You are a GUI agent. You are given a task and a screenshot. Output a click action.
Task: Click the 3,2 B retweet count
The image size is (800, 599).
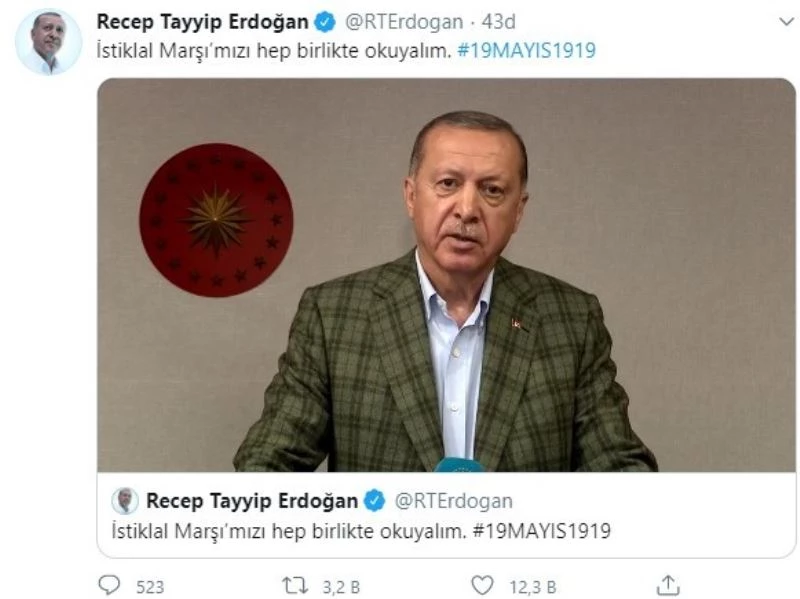(x=341, y=587)
